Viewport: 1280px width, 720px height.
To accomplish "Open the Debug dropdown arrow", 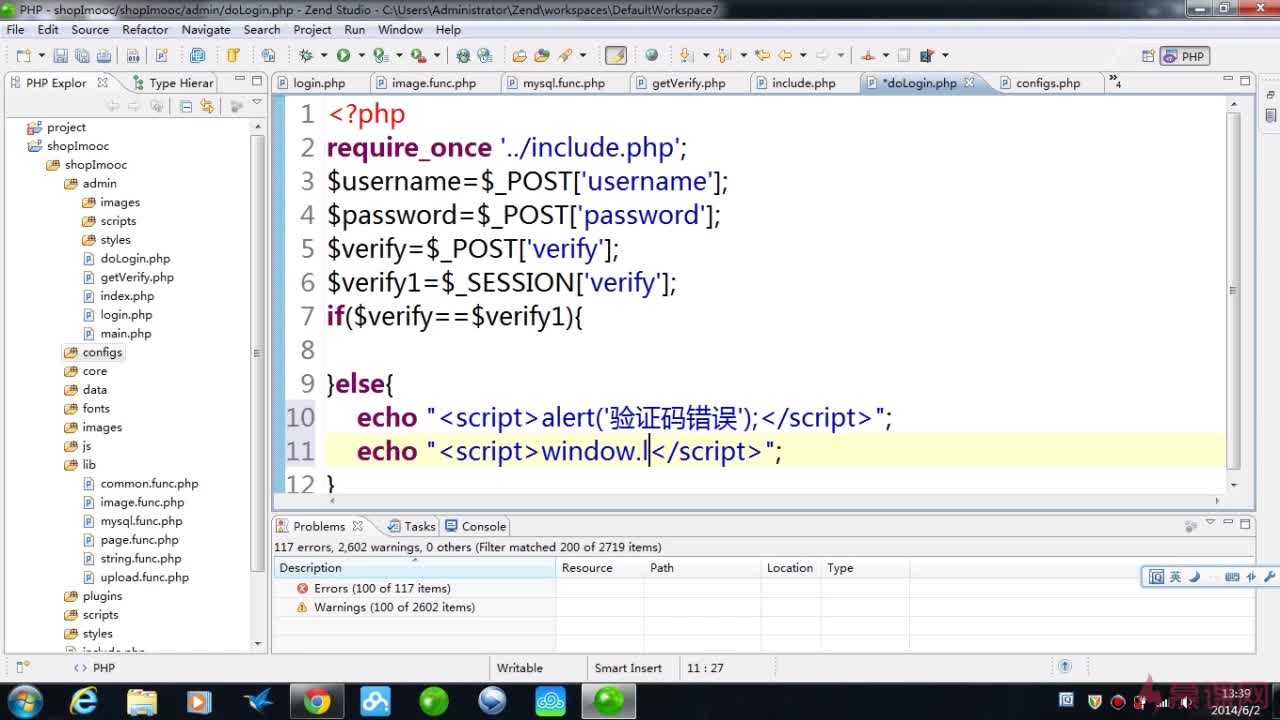I will coord(323,56).
